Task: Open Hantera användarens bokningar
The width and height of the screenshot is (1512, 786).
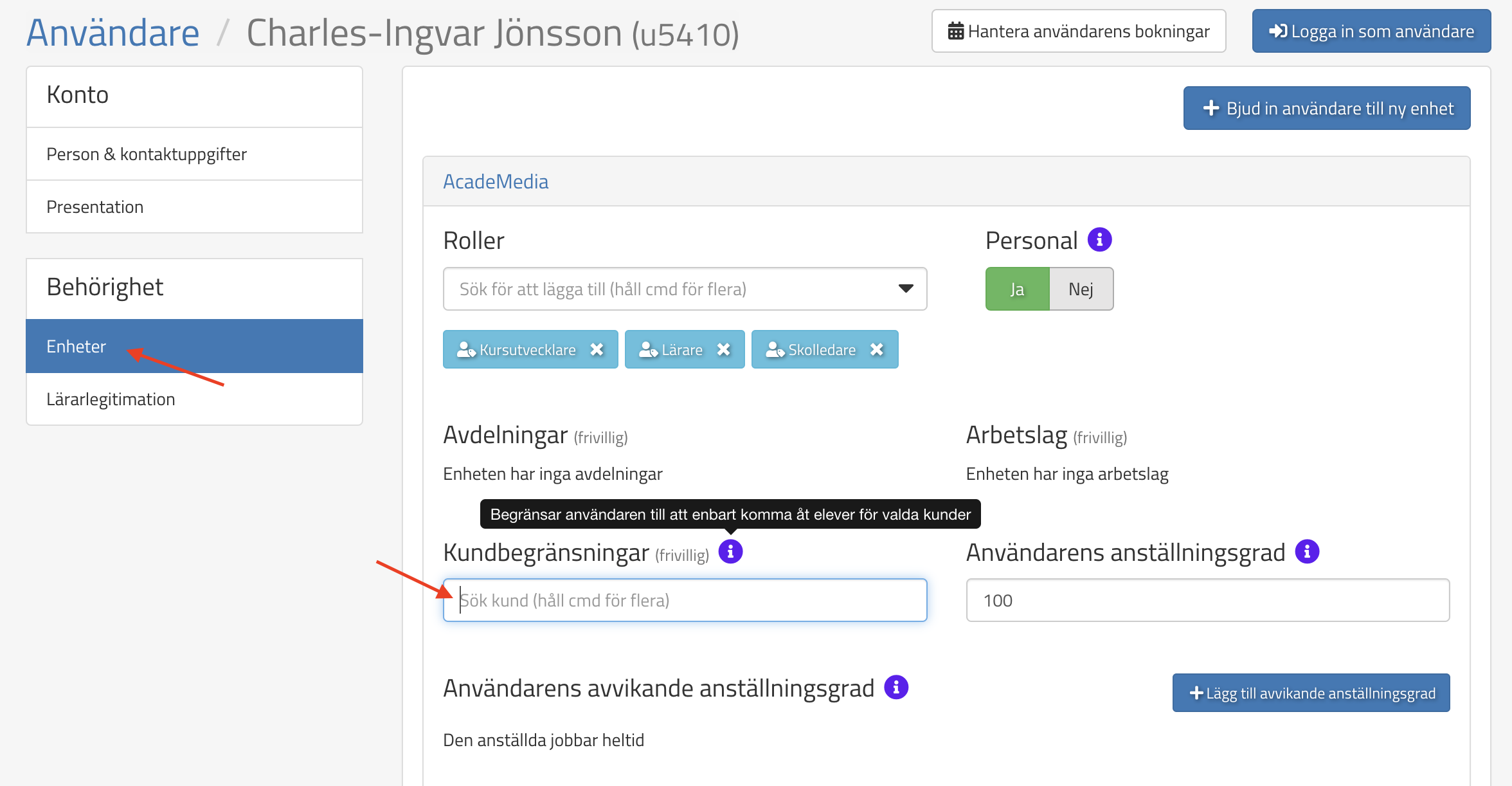Action: tap(1079, 31)
